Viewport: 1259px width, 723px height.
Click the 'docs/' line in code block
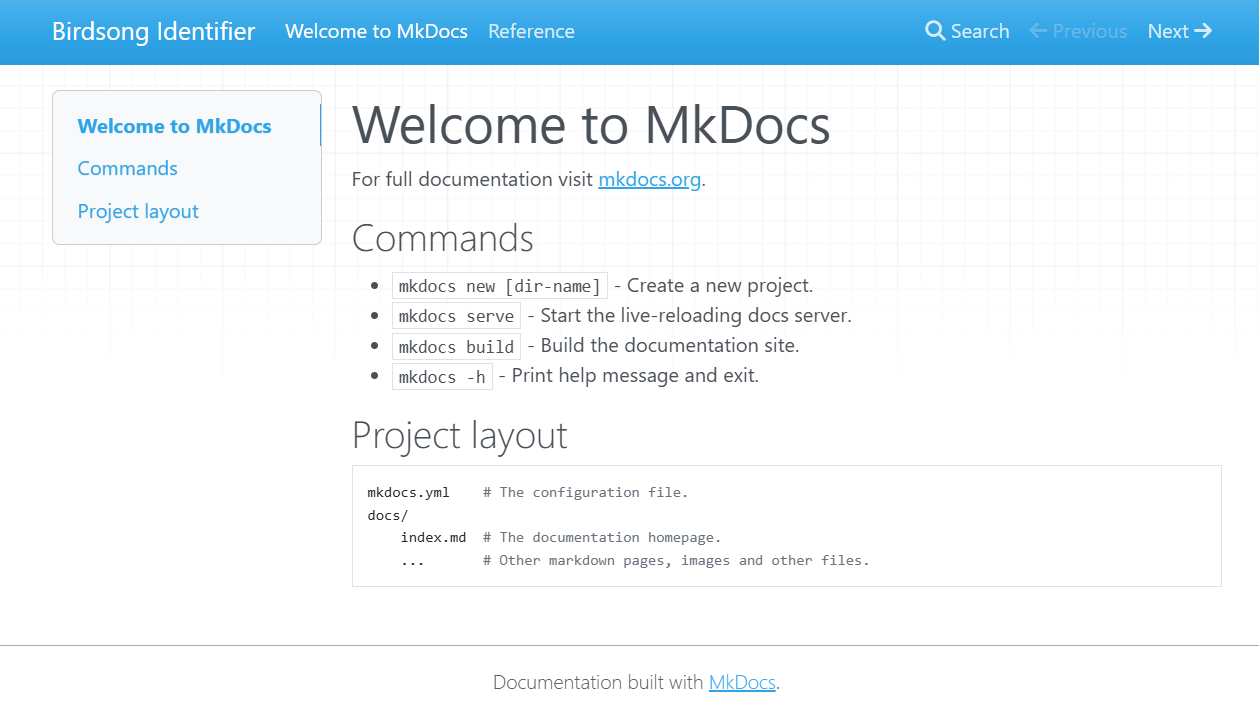pyautogui.click(x=388, y=515)
